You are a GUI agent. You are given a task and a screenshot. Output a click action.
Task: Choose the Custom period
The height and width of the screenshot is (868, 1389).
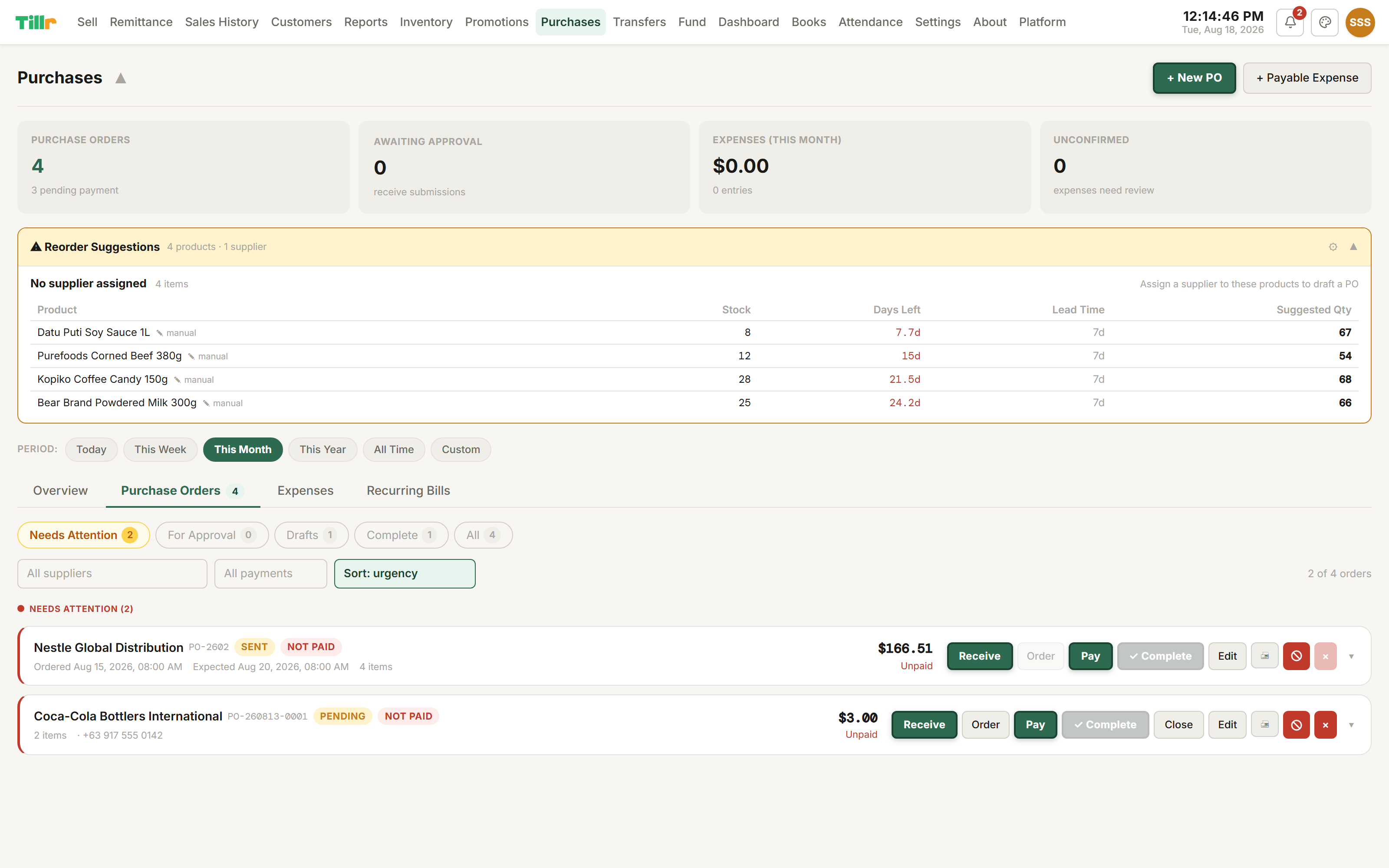pyautogui.click(x=461, y=450)
